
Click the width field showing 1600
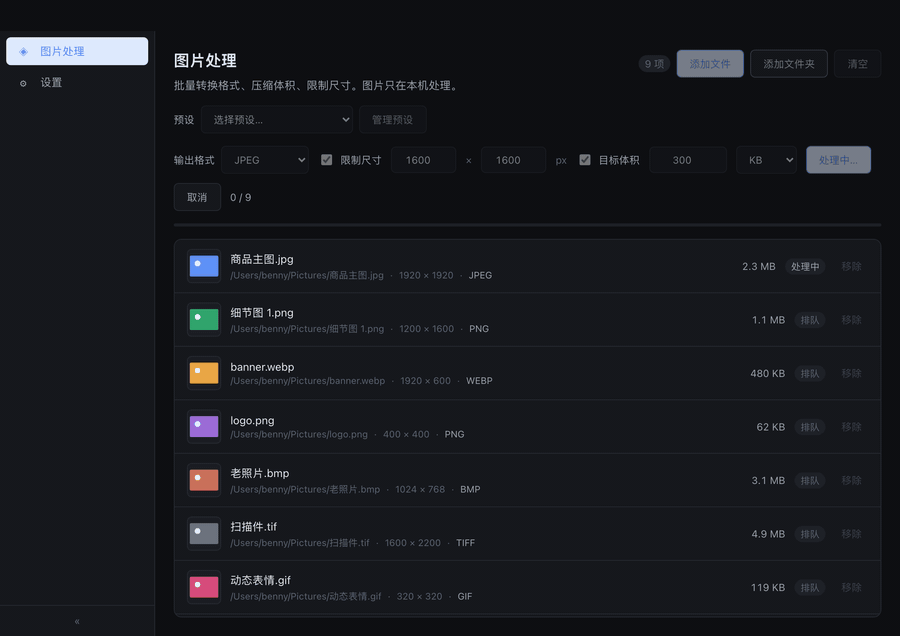pos(424,160)
